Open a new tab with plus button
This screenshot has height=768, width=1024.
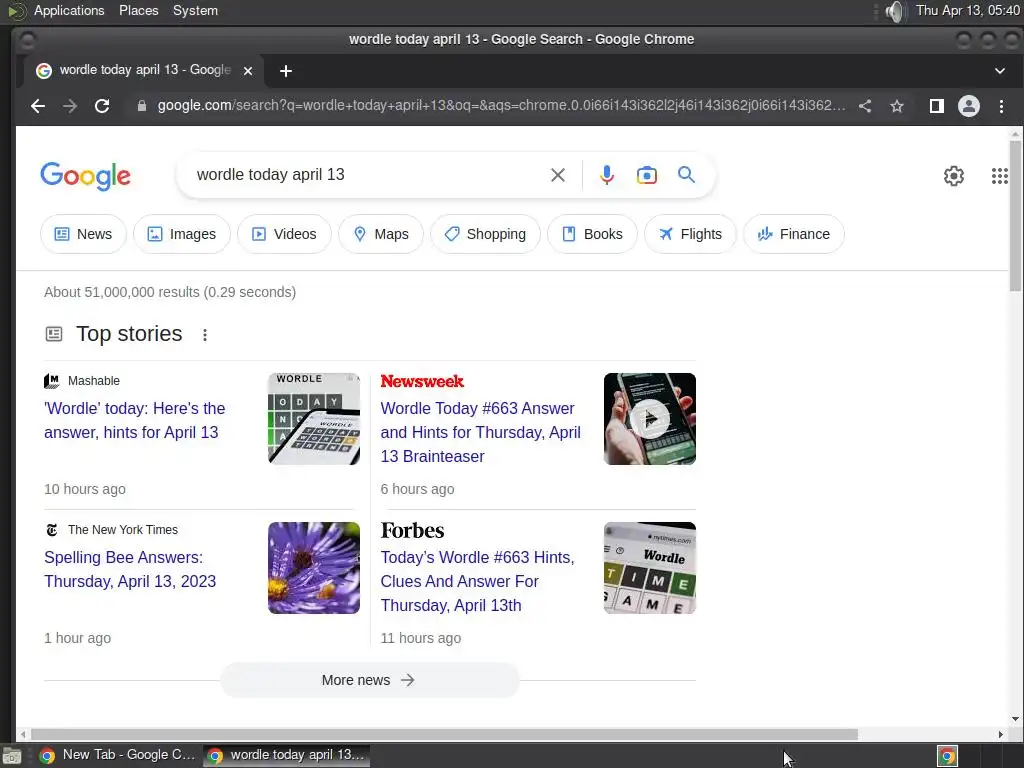click(285, 71)
